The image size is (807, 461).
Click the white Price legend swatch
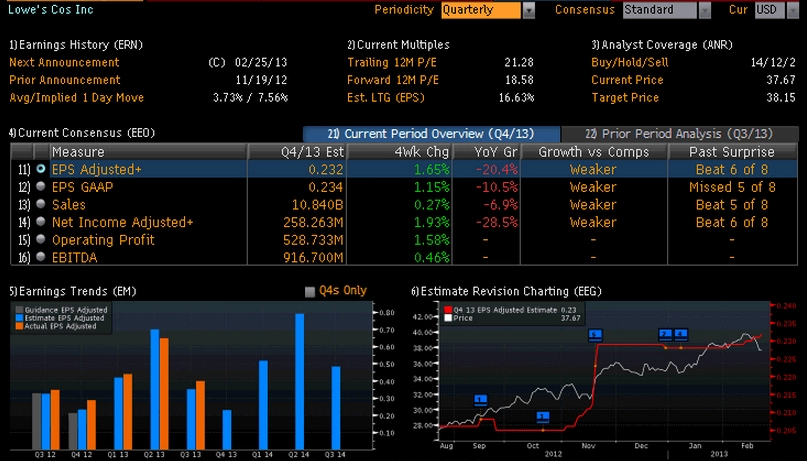(x=448, y=318)
